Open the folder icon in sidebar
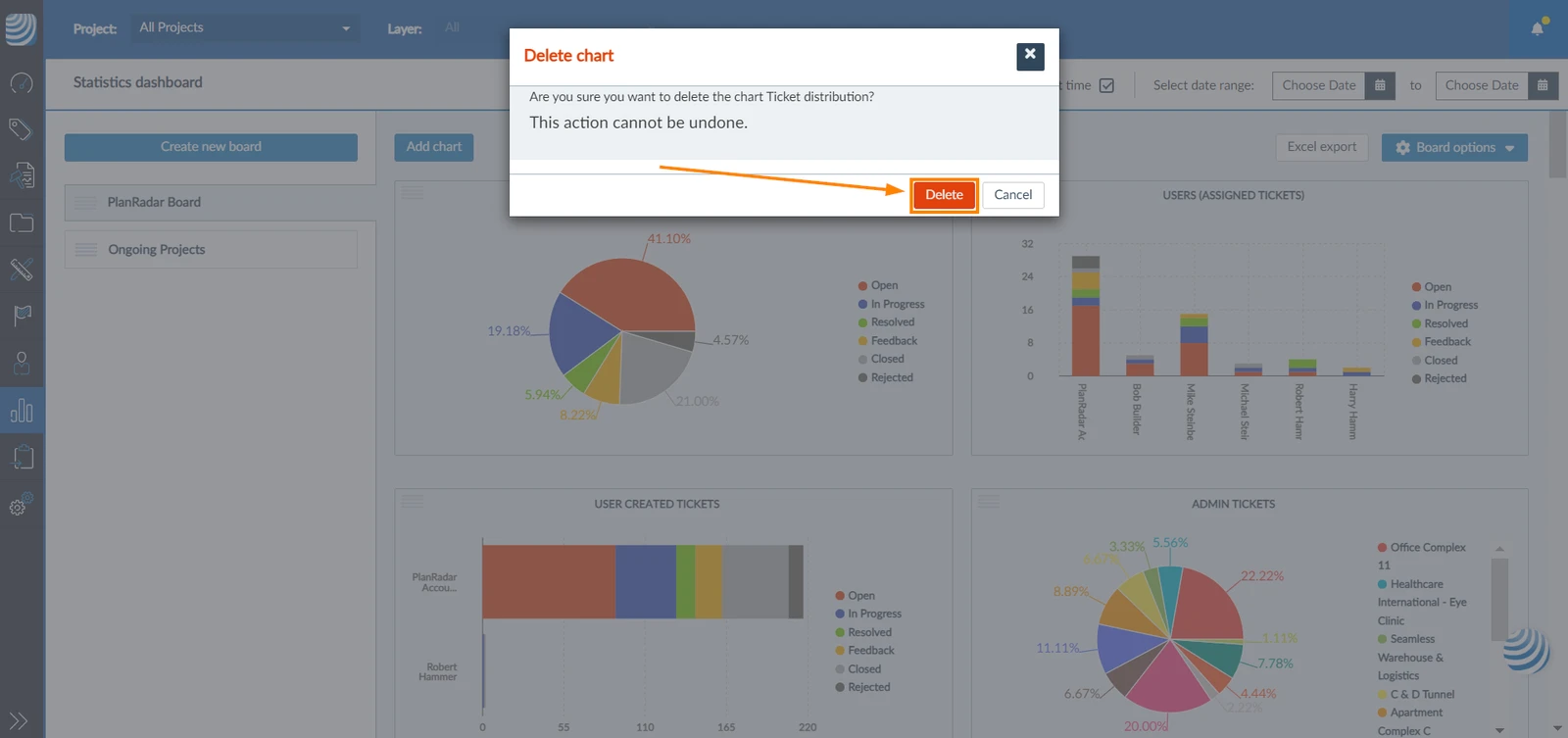Image resolution: width=1568 pixels, height=738 pixels. click(x=22, y=222)
